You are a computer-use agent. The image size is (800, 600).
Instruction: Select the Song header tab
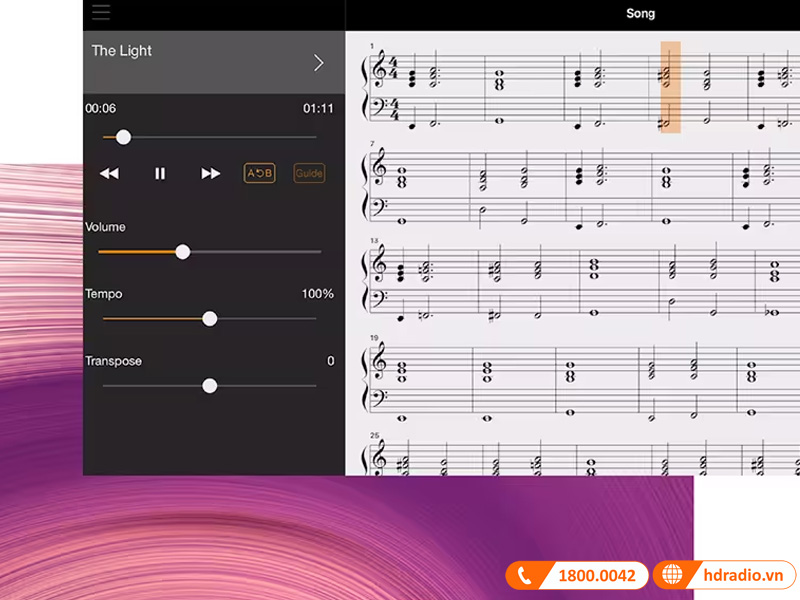[x=640, y=13]
